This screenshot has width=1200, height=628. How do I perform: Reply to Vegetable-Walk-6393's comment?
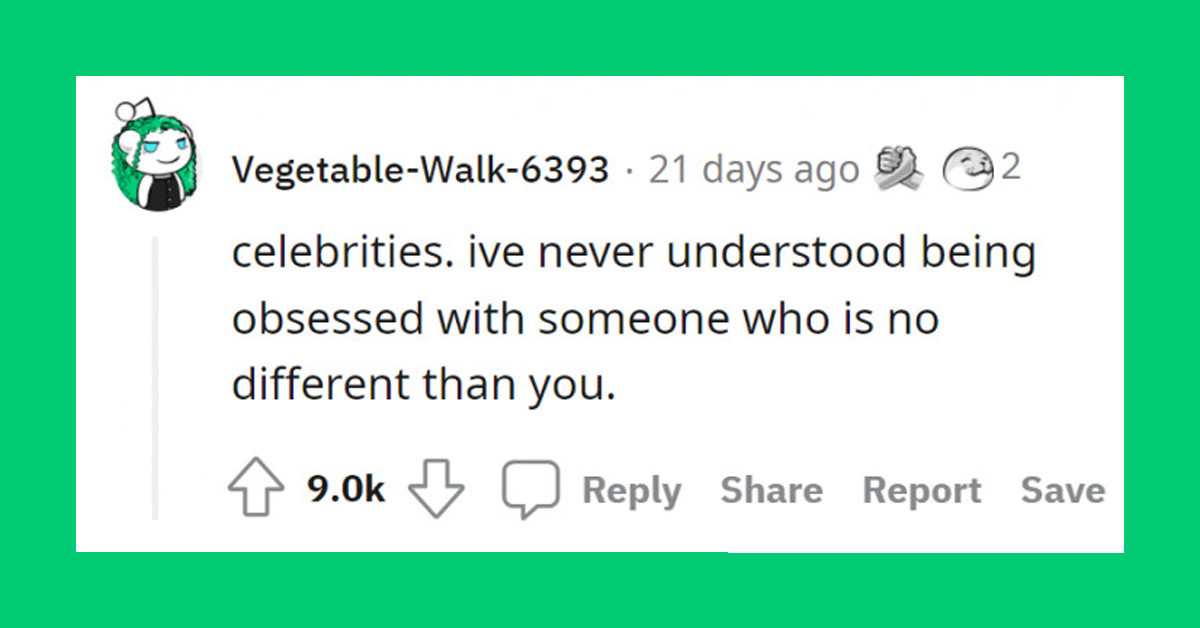click(631, 490)
